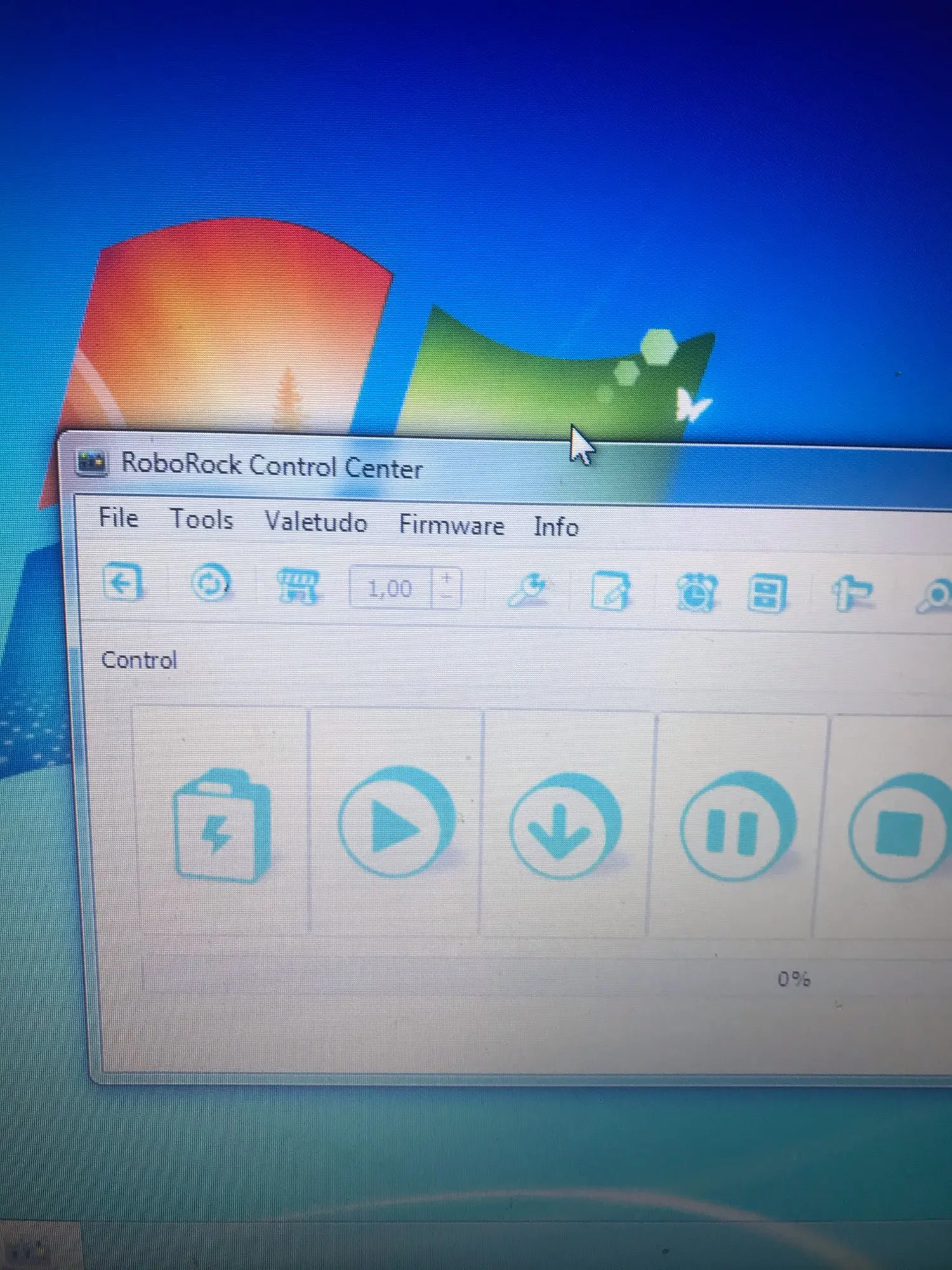Click the Control section label
The height and width of the screenshot is (1270, 952).
[x=139, y=660]
